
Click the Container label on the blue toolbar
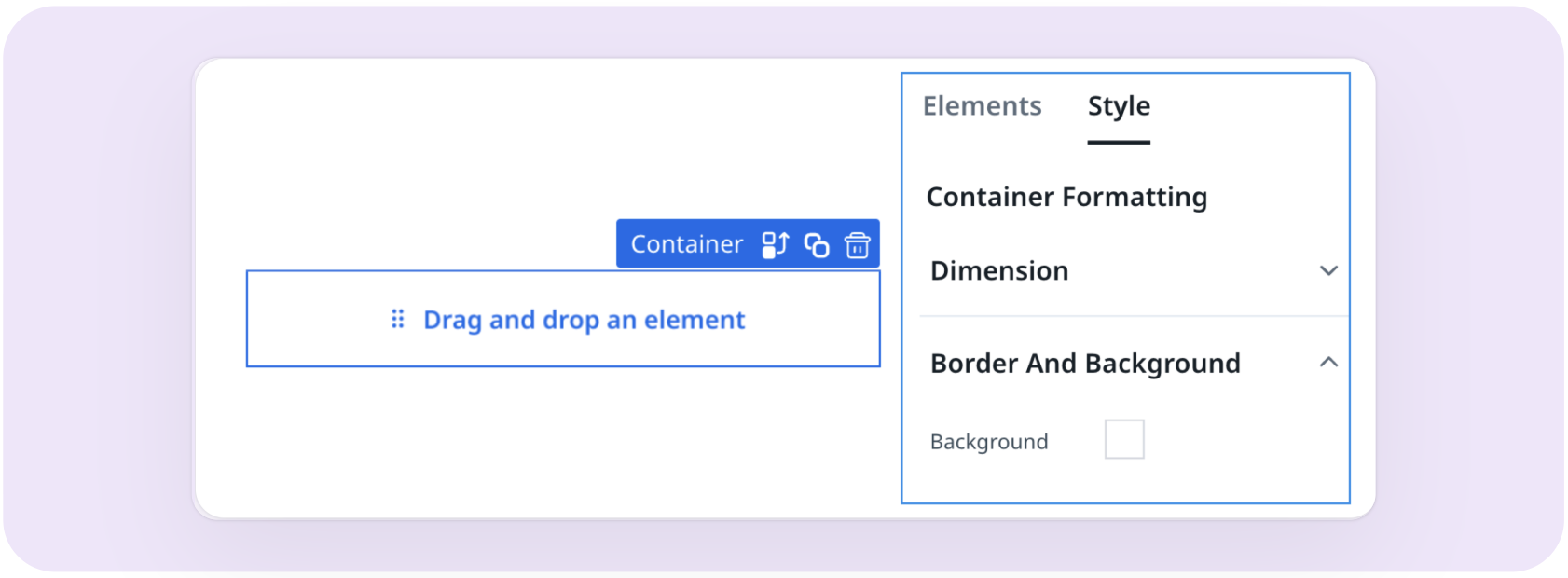[686, 243]
